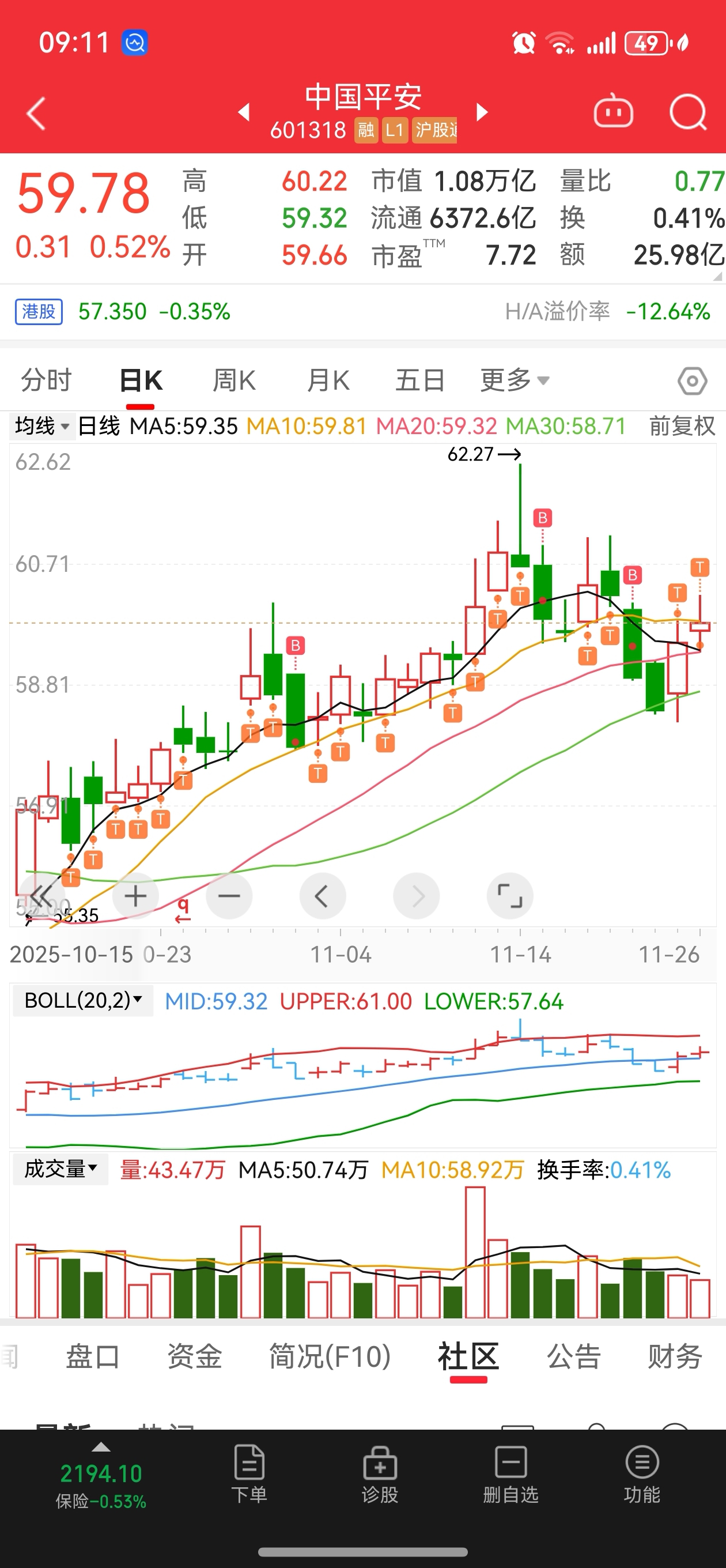Tap the L1 level badge
Image resolution: width=726 pixels, height=1568 pixels.
[x=394, y=130]
